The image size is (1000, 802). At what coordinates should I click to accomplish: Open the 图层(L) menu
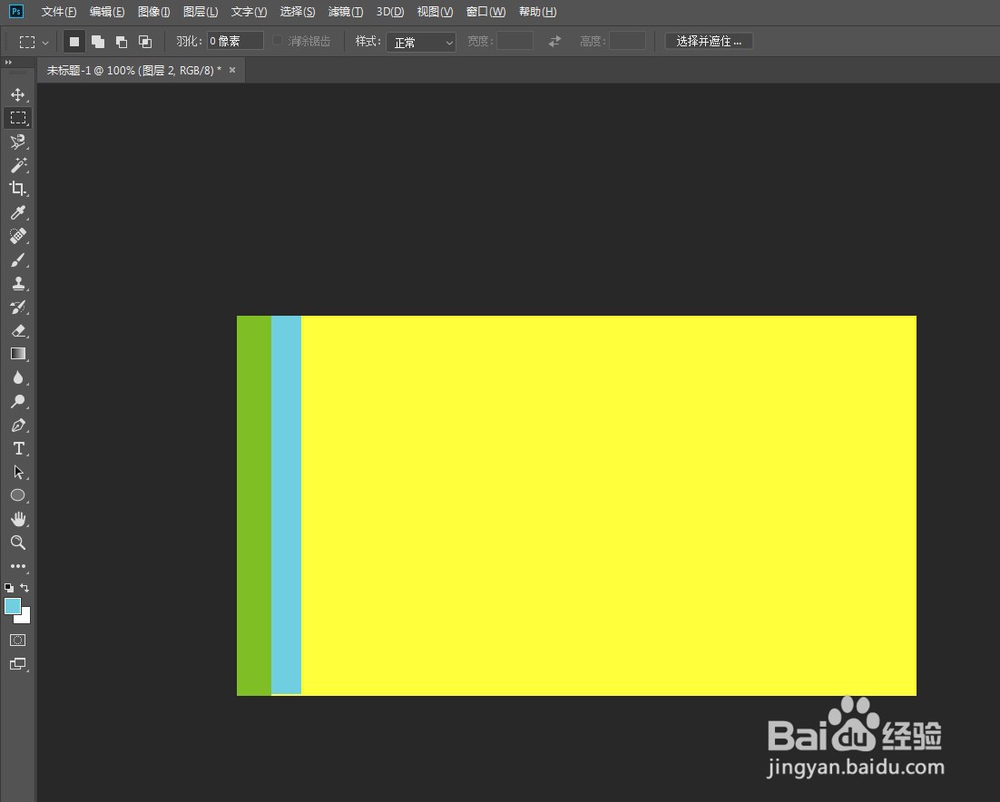click(200, 11)
